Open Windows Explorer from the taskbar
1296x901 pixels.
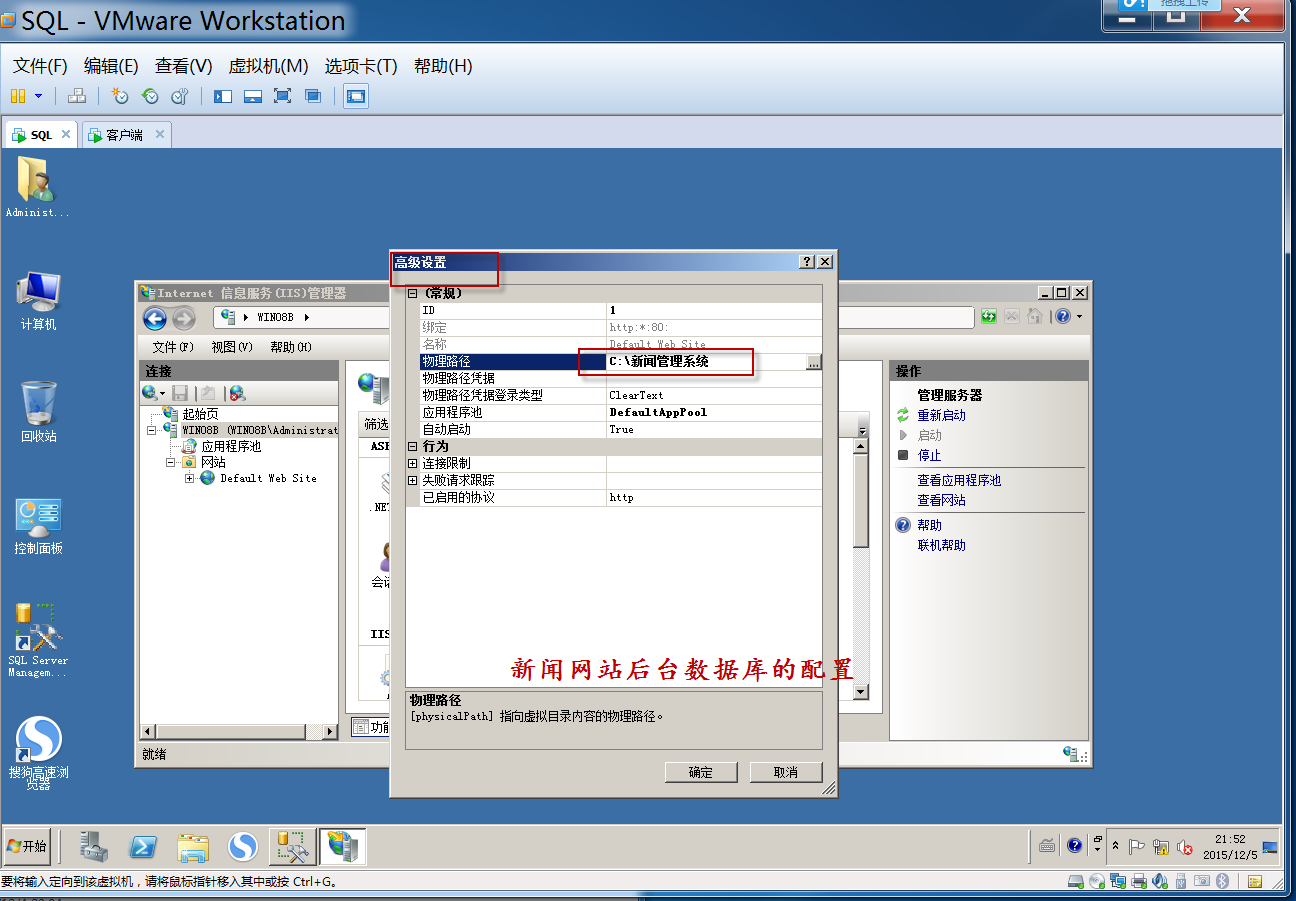coord(193,847)
